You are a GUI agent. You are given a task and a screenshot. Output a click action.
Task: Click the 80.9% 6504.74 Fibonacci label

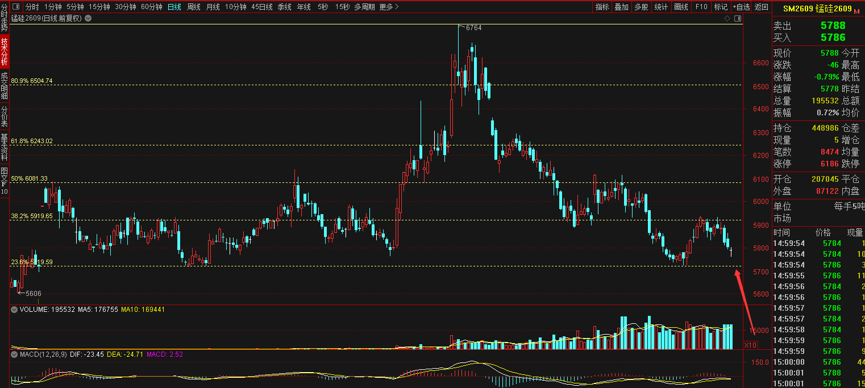pyautogui.click(x=31, y=81)
